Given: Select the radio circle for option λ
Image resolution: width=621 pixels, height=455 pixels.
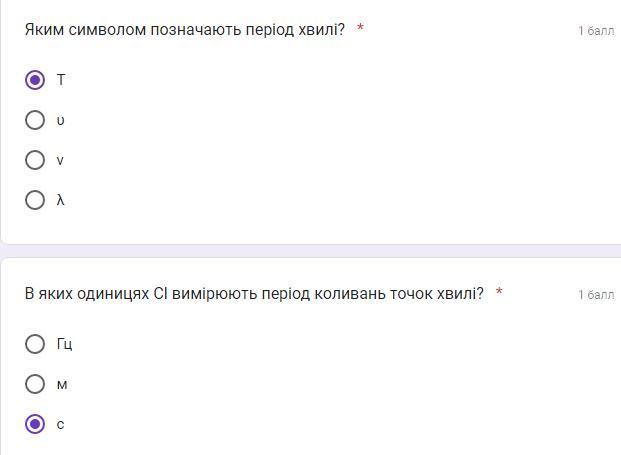Looking at the screenshot, I should [x=35, y=200].
